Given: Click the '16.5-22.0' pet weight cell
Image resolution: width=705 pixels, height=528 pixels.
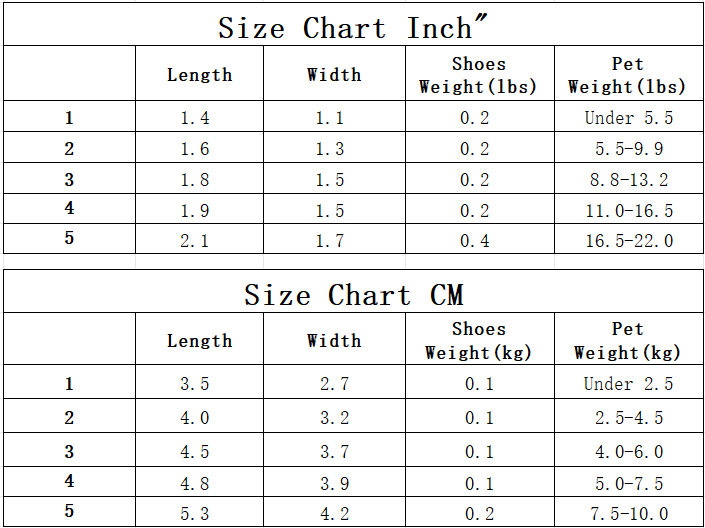Looking at the screenshot, I should tap(628, 241).
